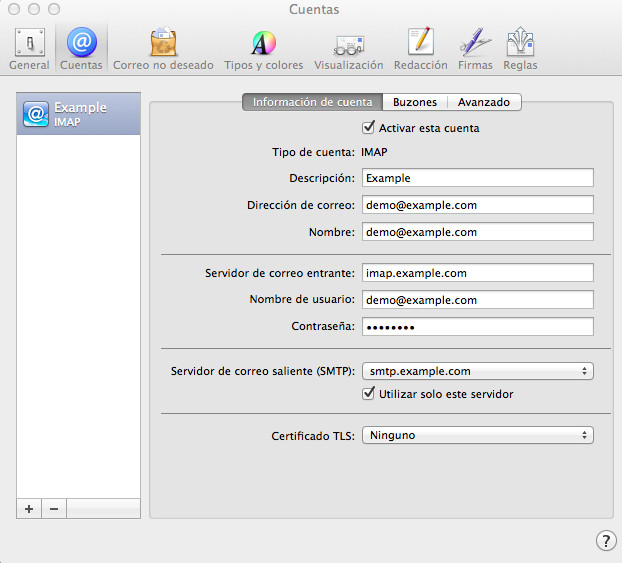Toggle Activar esta cuenta checkbox
This screenshot has width=622, height=563.
pyautogui.click(x=368, y=128)
